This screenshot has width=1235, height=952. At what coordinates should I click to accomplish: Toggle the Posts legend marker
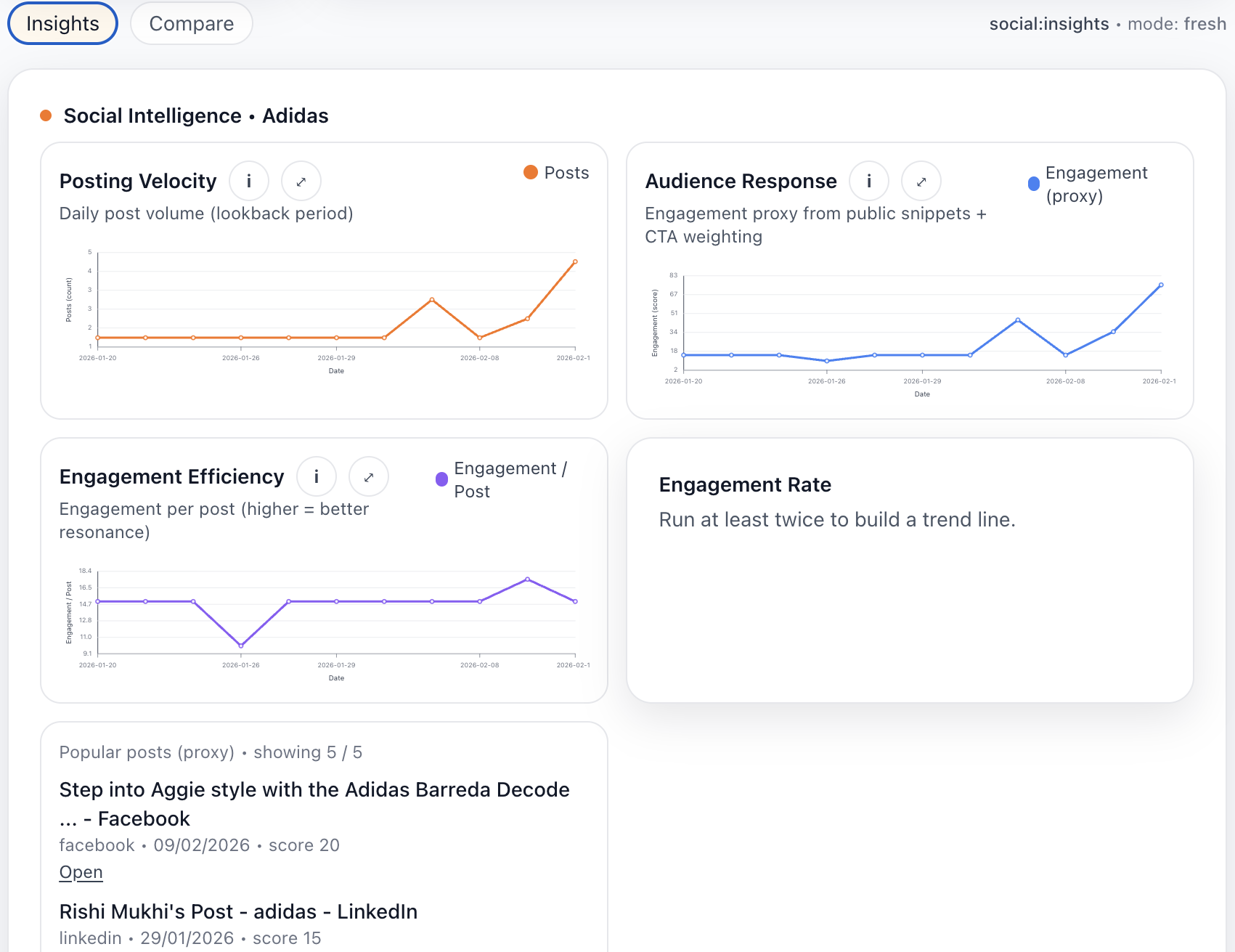[531, 173]
